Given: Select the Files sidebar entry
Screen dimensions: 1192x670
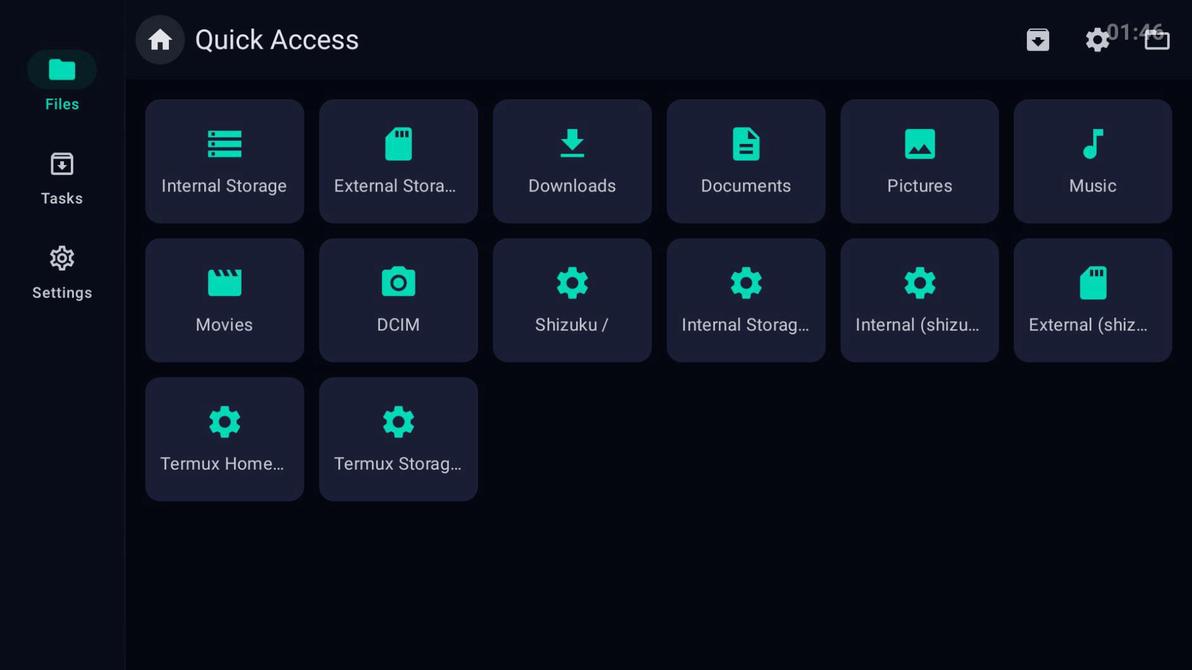Looking at the screenshot, I should click(61, 83).
